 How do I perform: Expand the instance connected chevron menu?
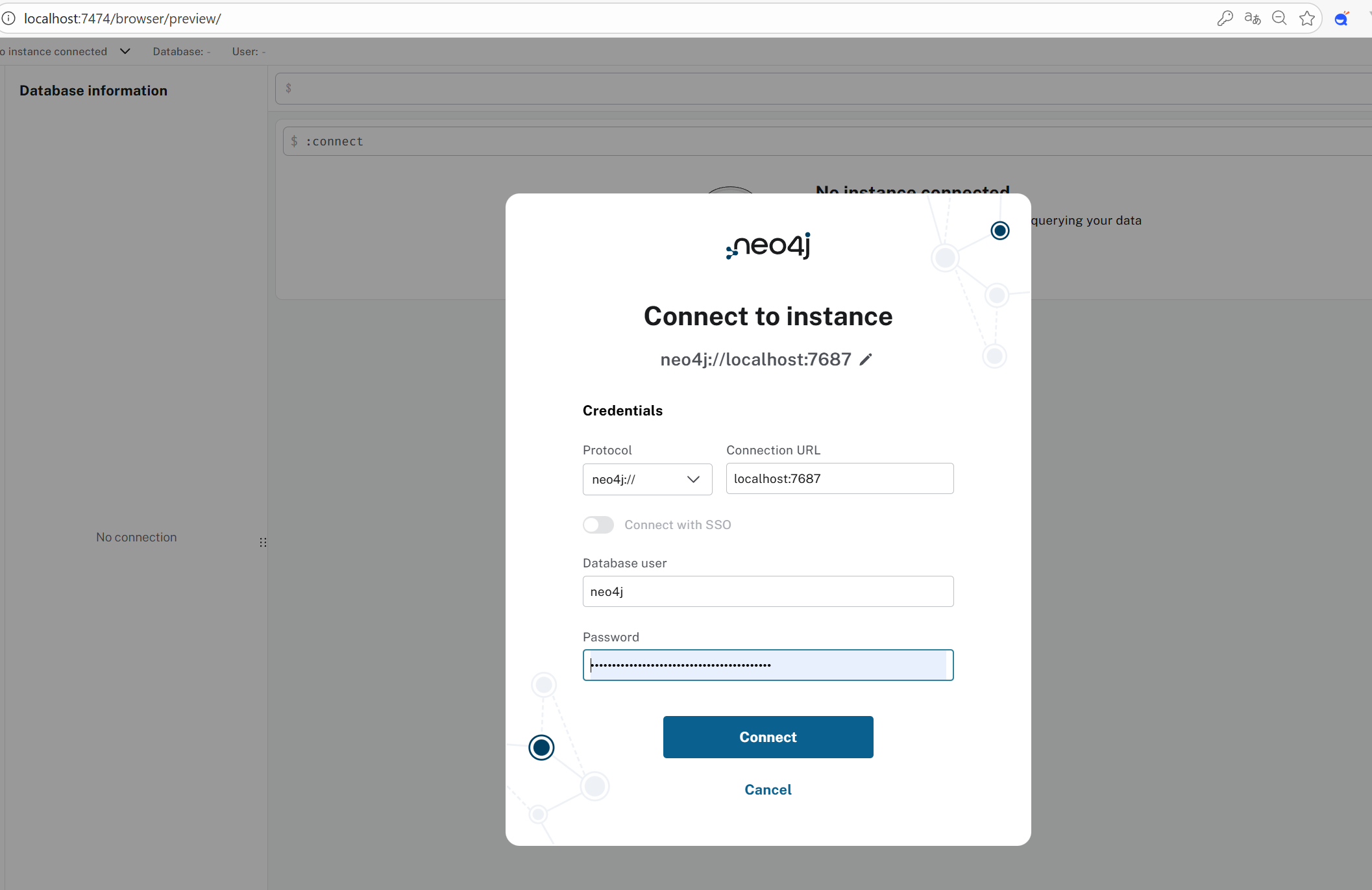[125, 51]
